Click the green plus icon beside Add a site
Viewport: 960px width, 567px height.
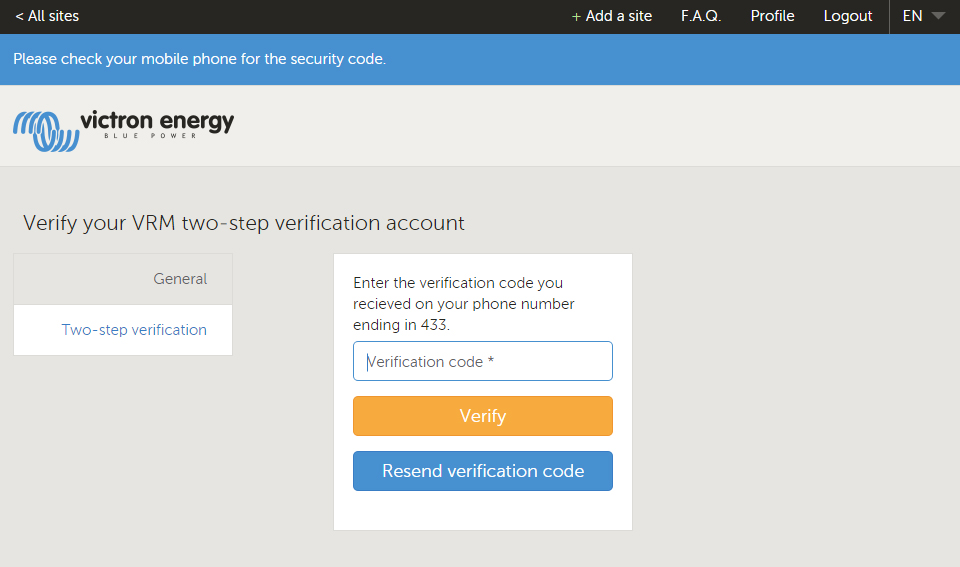tap(576, 16)
